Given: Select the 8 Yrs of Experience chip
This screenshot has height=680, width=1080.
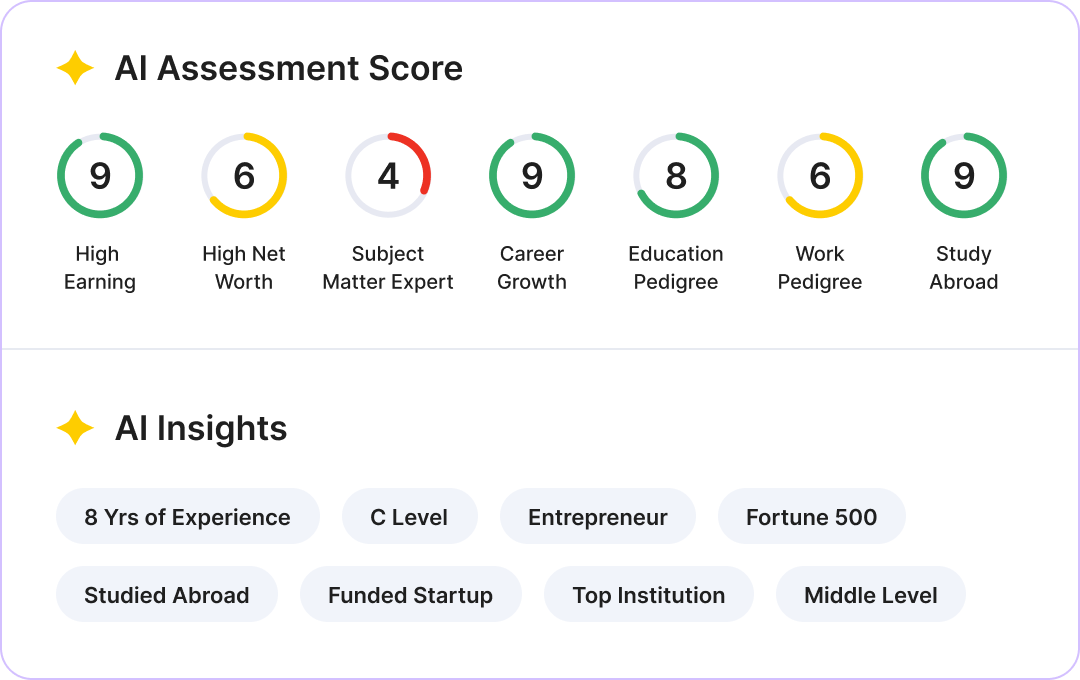Looking at the screenshot, I should (x=187, y=517).
